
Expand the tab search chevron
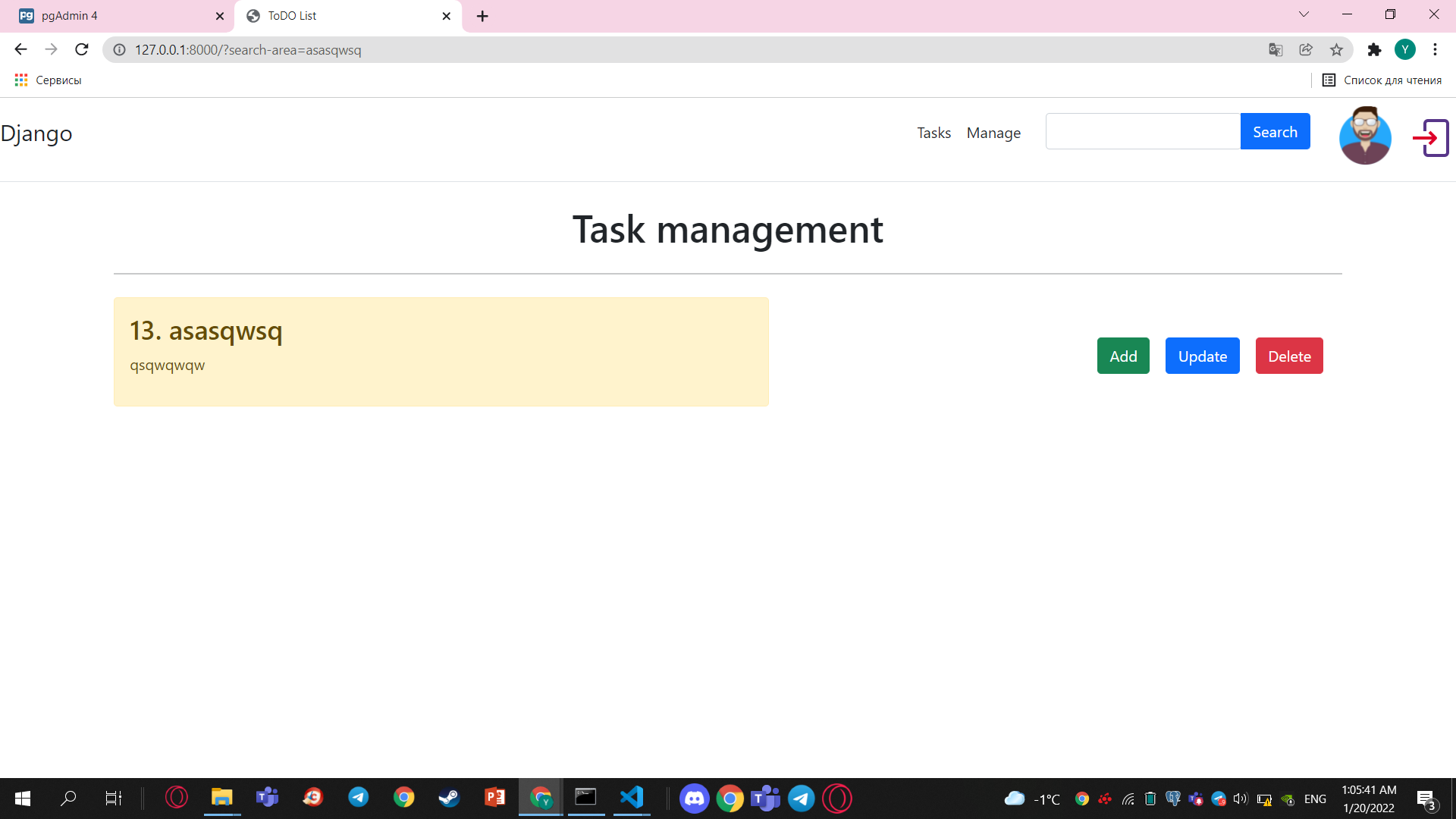coord(1304,14)
